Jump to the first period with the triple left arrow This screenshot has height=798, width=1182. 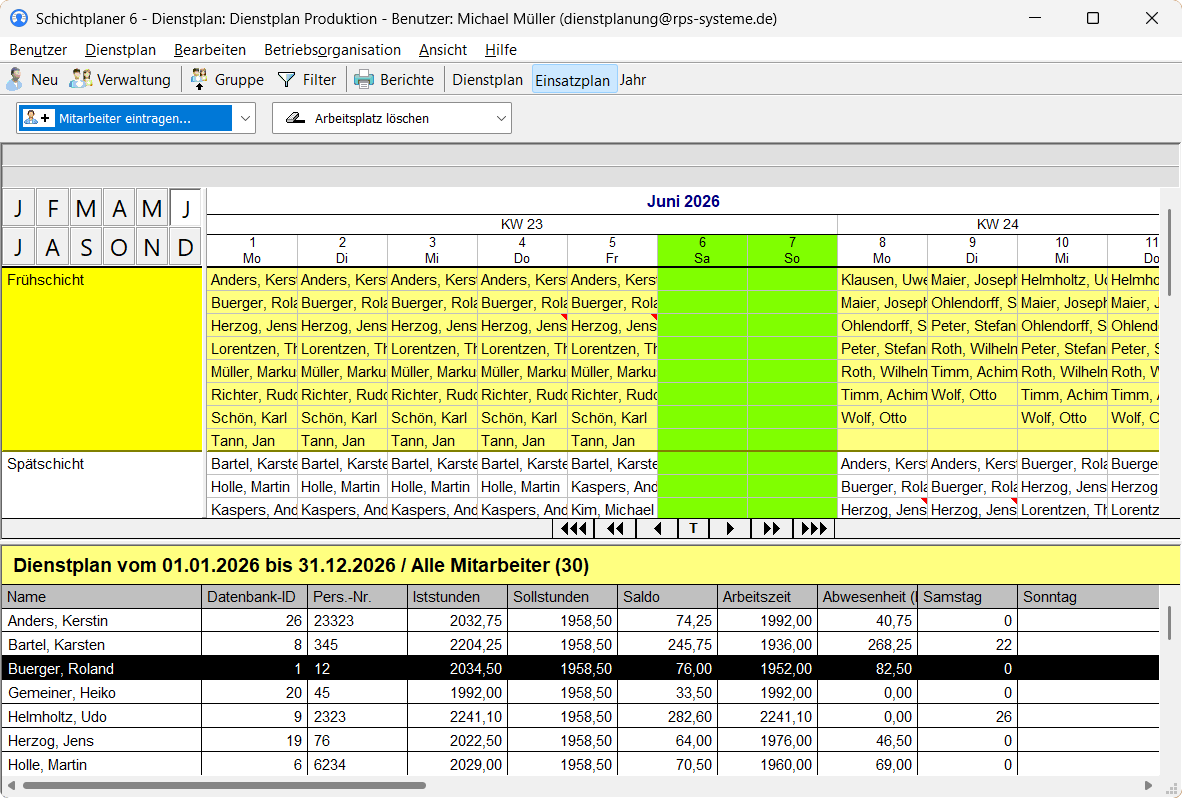coord(574,528)
